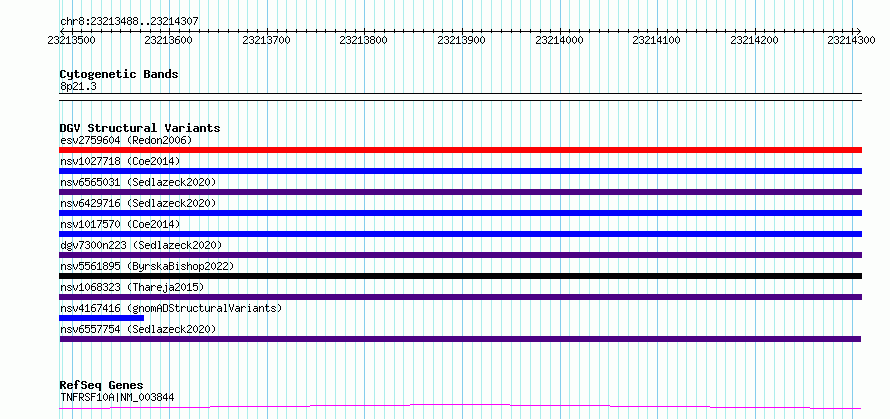Image resolution: width=890 pixels, height=419 pixels.
Task: Click the 8p21.3 band line
Action: click(x=460, y=97)
